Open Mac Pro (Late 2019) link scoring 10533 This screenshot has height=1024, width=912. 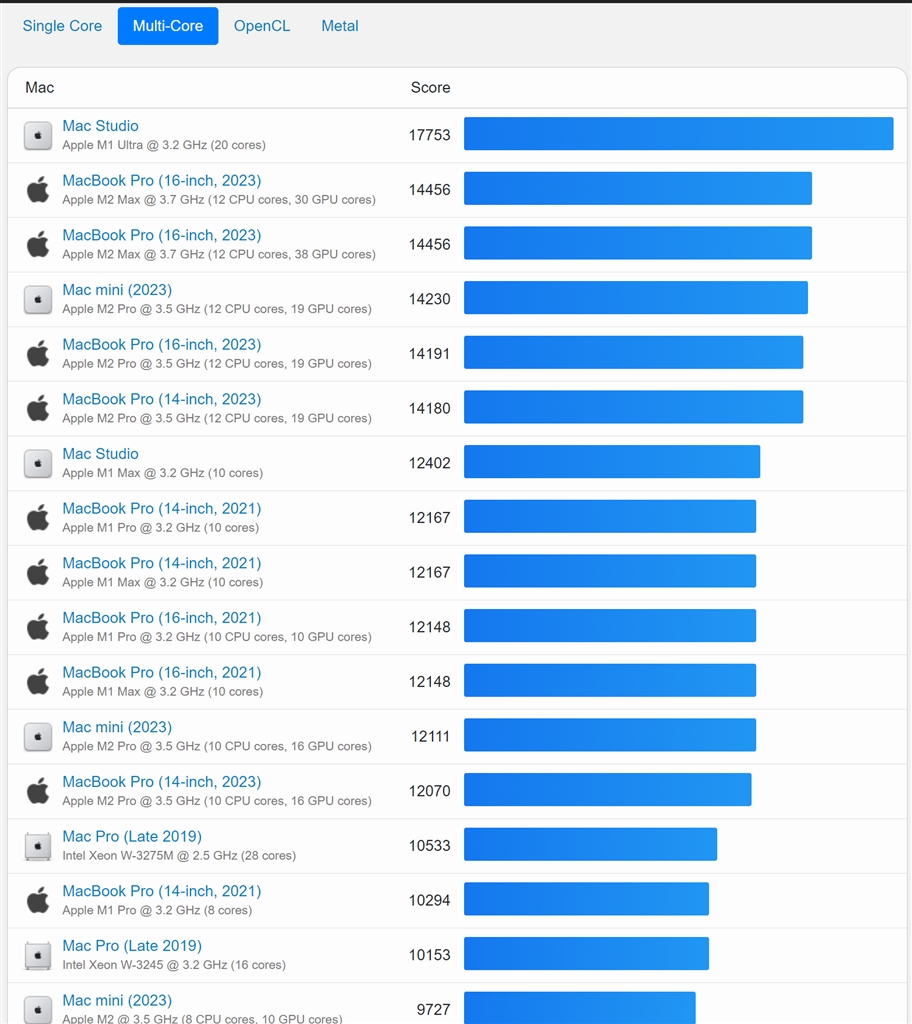(132, 836)
